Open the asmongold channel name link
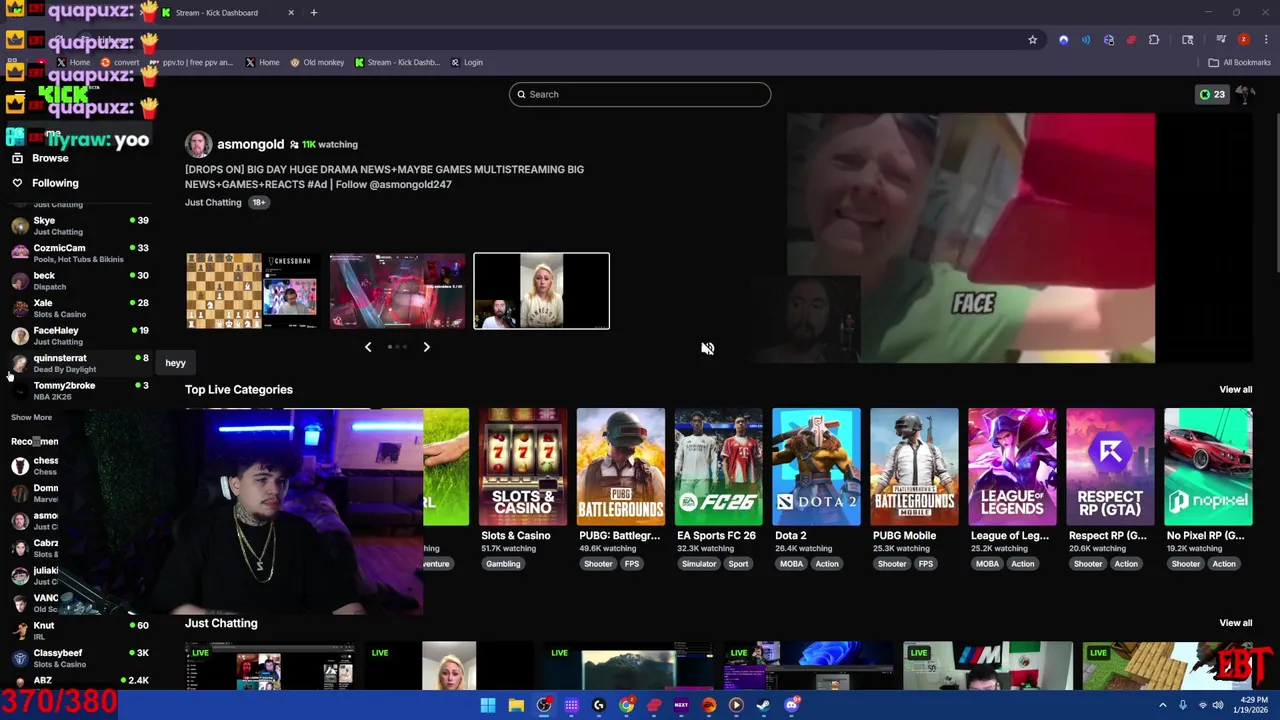Screen dimensions: 1280x720 point(250,144)
